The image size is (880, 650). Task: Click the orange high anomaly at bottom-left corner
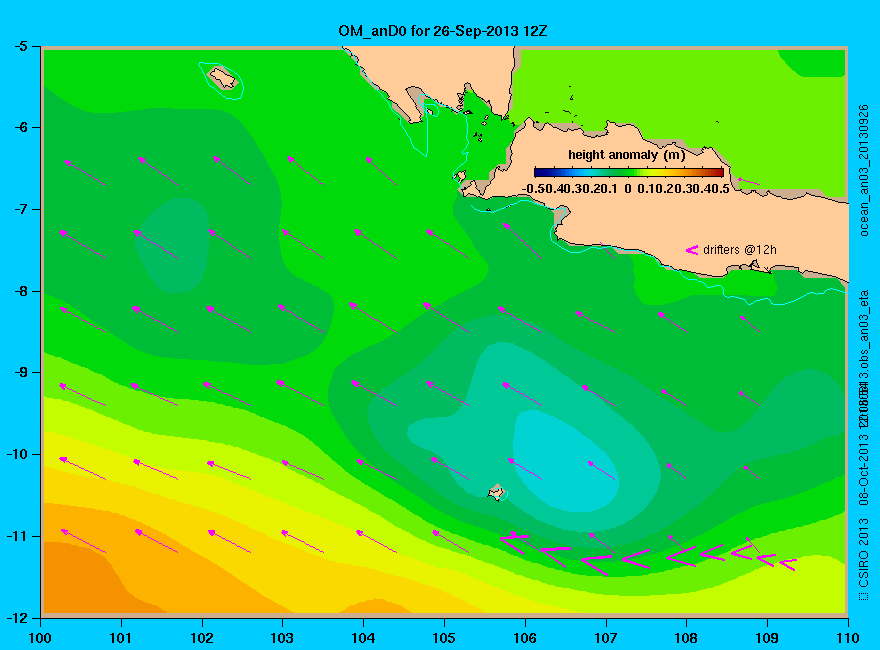click(x=84, y=578)
